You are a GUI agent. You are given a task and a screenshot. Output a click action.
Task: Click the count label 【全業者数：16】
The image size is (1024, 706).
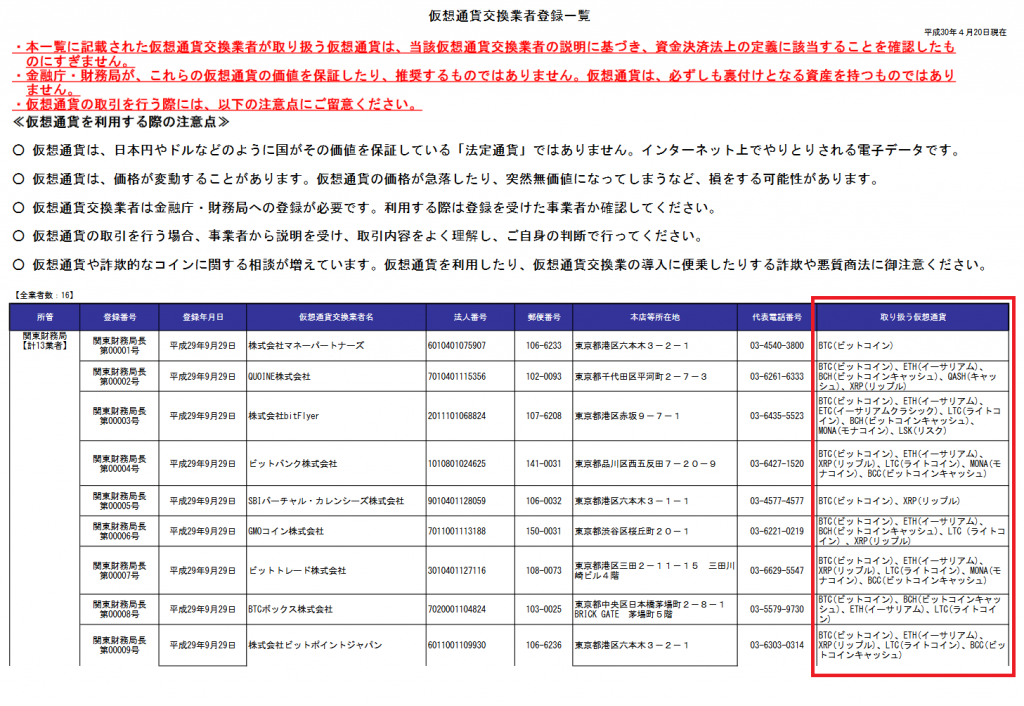44,295
